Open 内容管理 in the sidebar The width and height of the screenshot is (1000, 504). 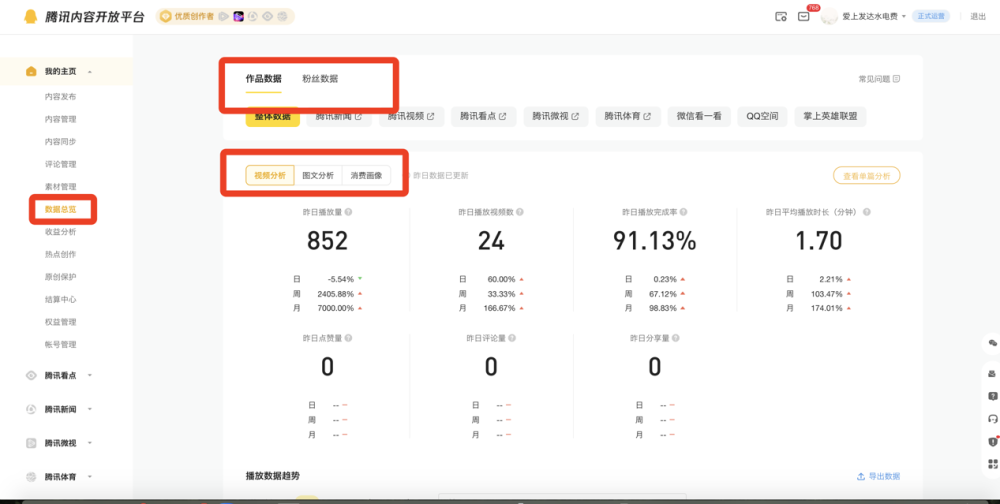click(61, 119)
